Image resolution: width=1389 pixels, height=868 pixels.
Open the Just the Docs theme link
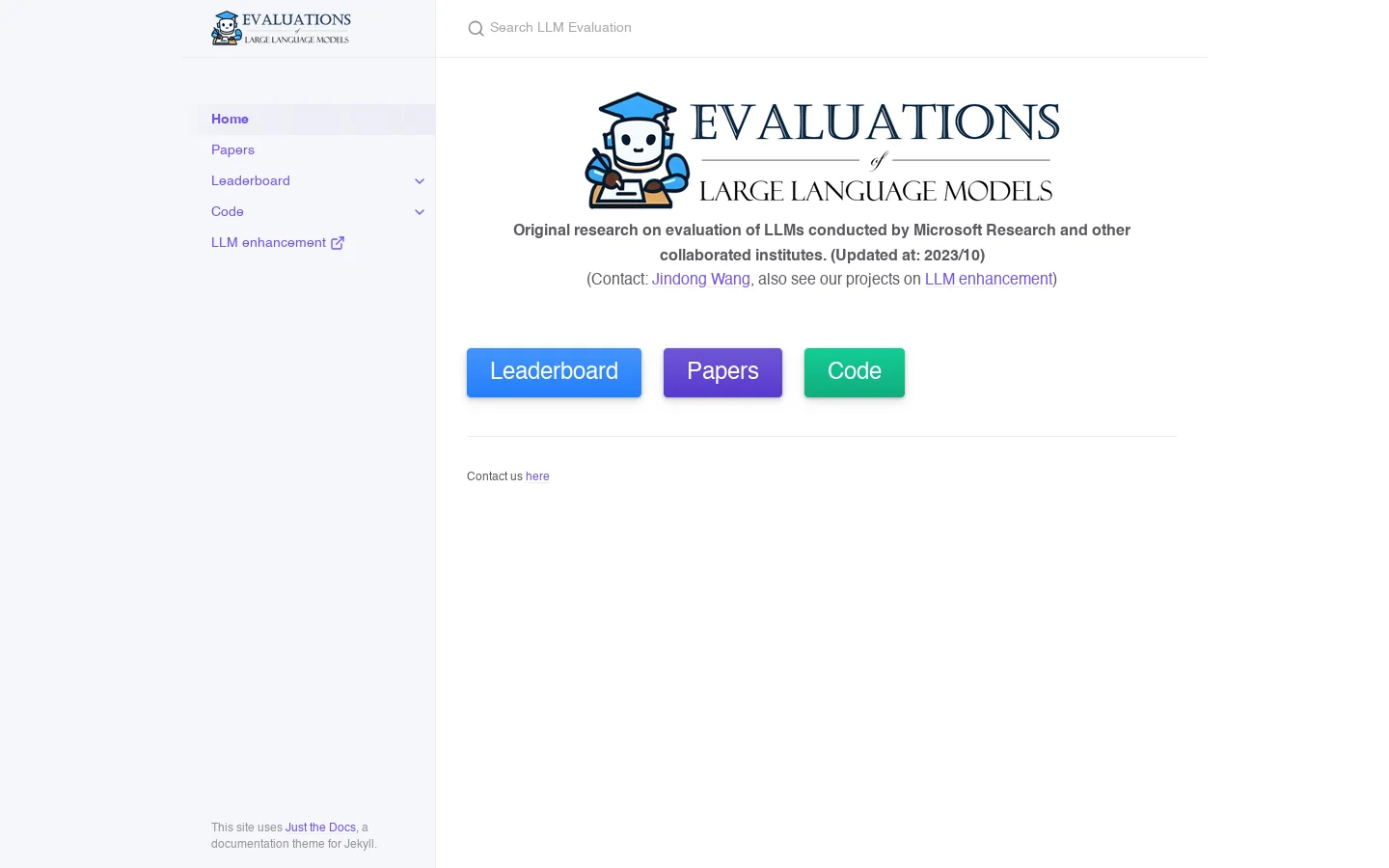(x=320, y=827)
